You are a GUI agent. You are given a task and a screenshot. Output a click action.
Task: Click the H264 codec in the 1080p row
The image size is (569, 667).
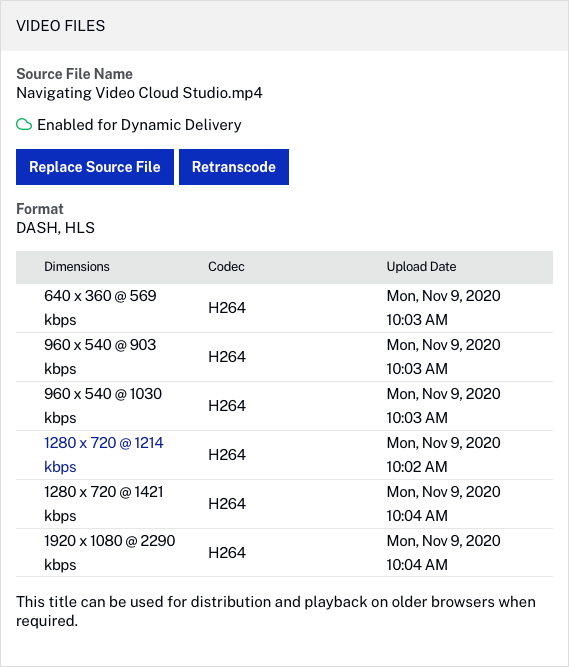pyautogui.click(x=227, y=553)
